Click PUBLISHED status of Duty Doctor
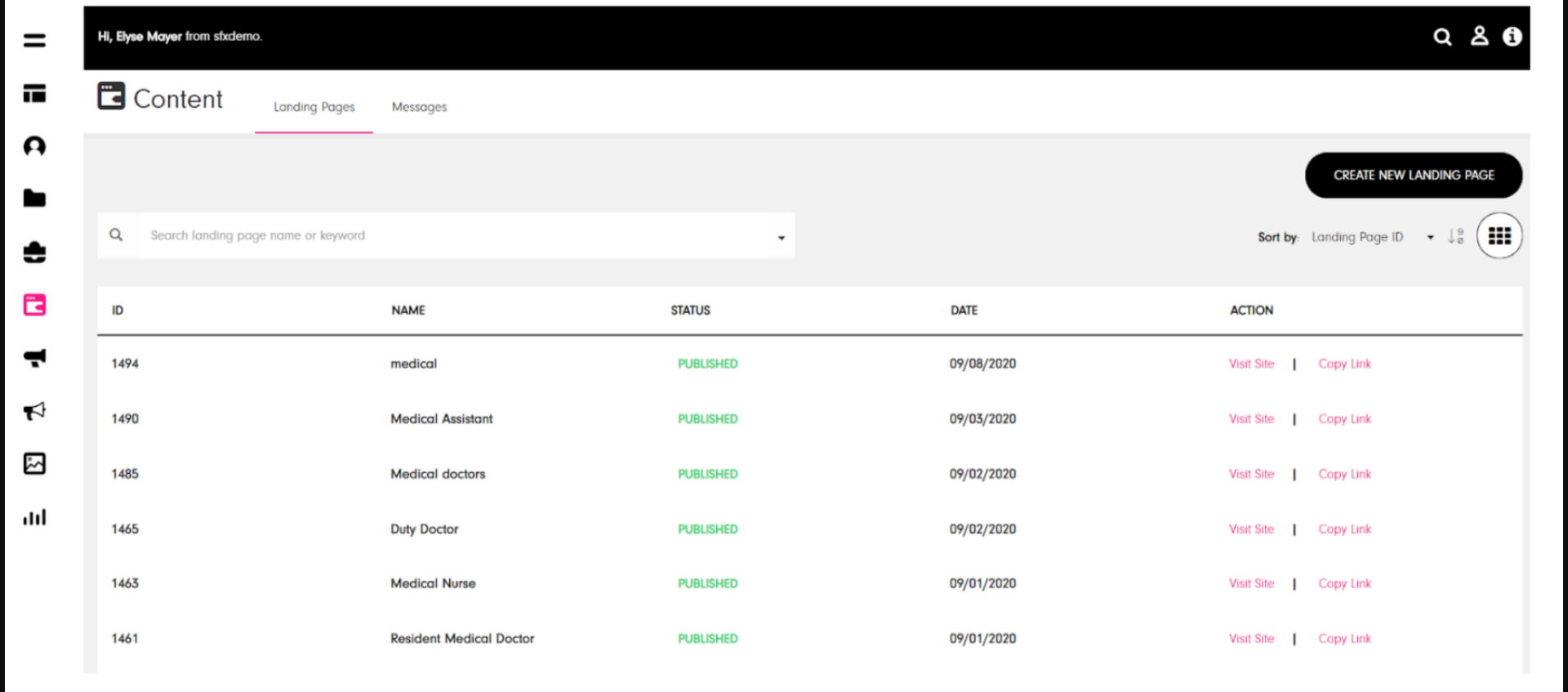The height and width of the screenshot is (692, 1568). 707,529
